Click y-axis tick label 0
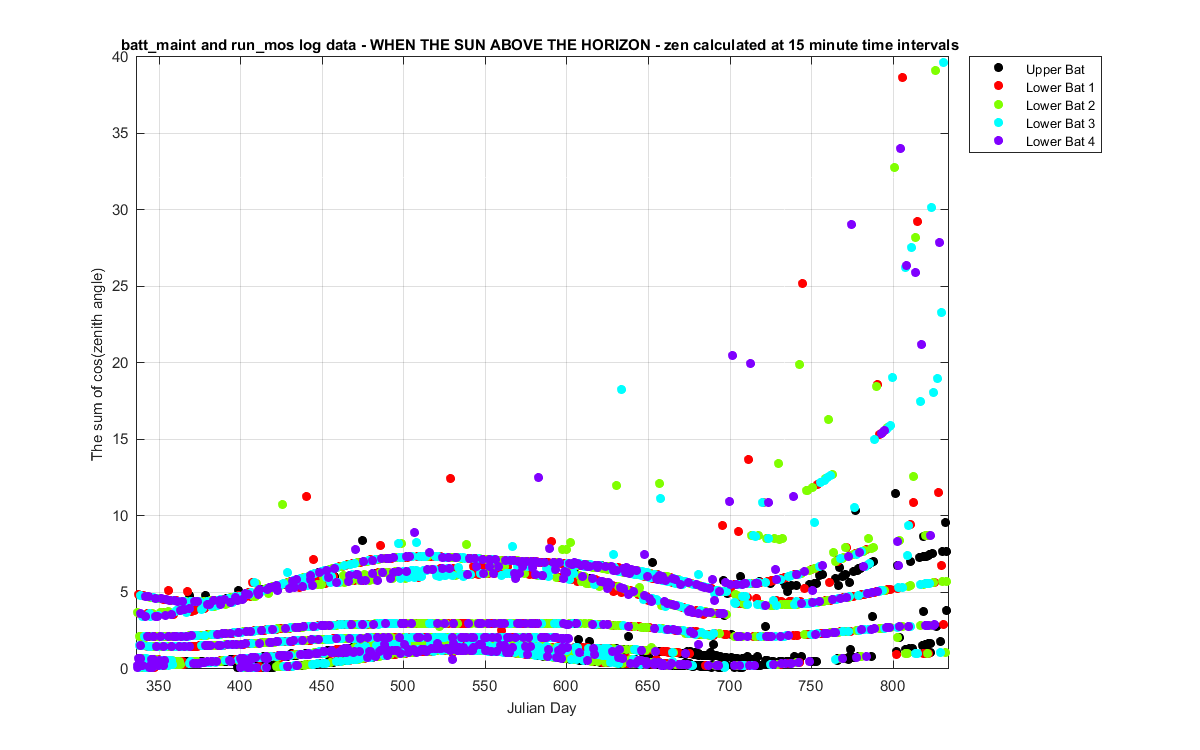Screen dimensions: 1200x750 pyautogui.click(x=125, y=668)
